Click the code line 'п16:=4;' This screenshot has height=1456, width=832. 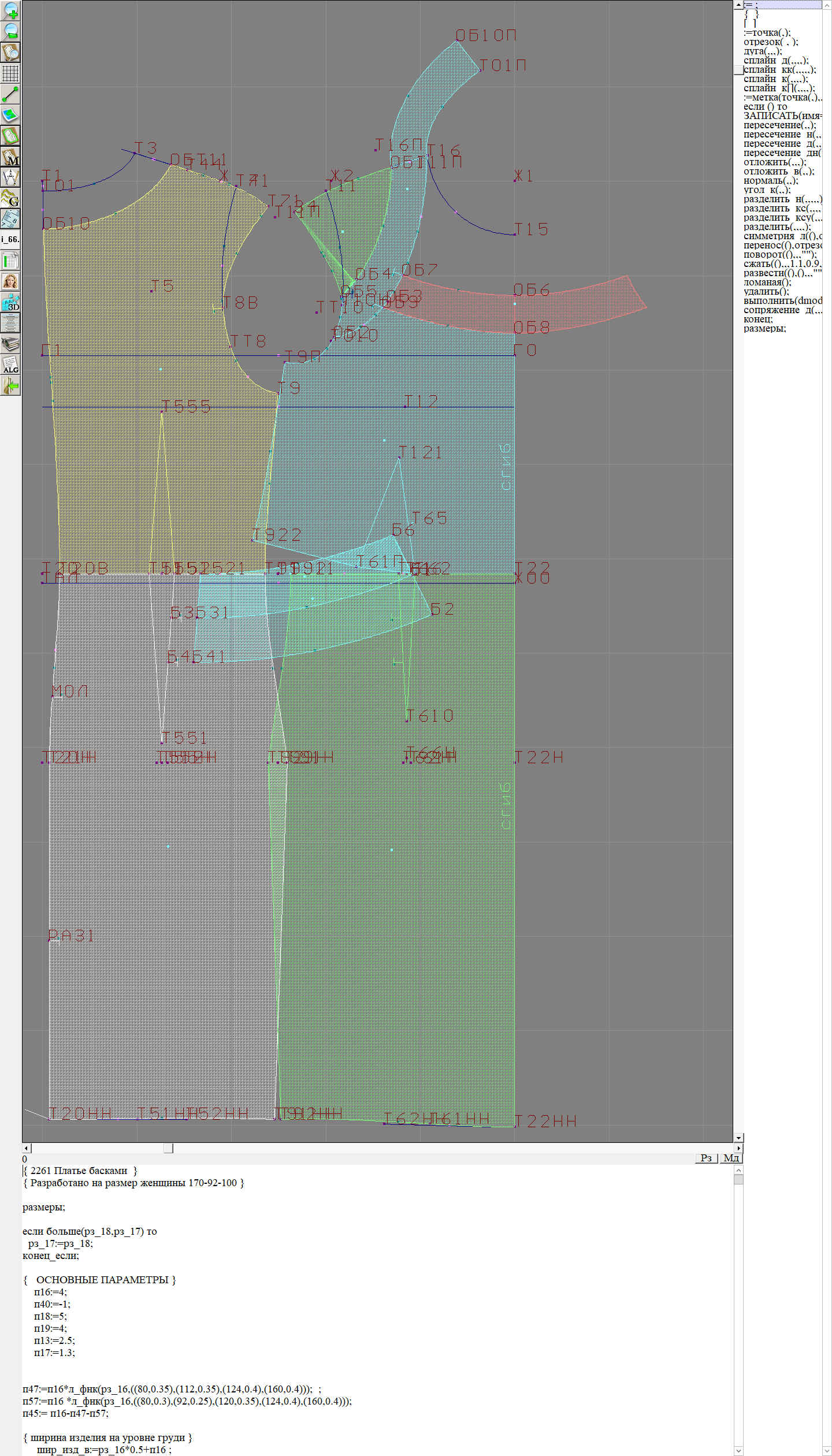[50, 1292]
